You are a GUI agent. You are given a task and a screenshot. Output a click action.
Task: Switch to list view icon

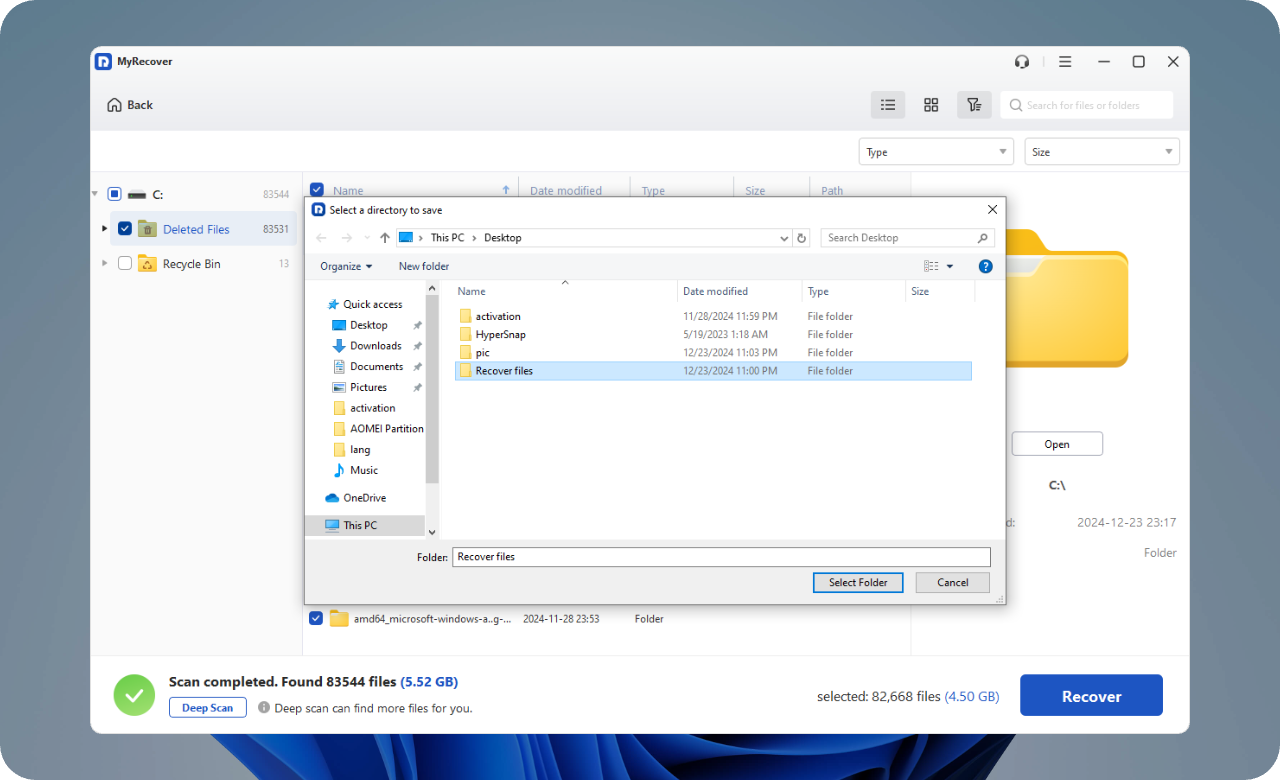[887, 105]
